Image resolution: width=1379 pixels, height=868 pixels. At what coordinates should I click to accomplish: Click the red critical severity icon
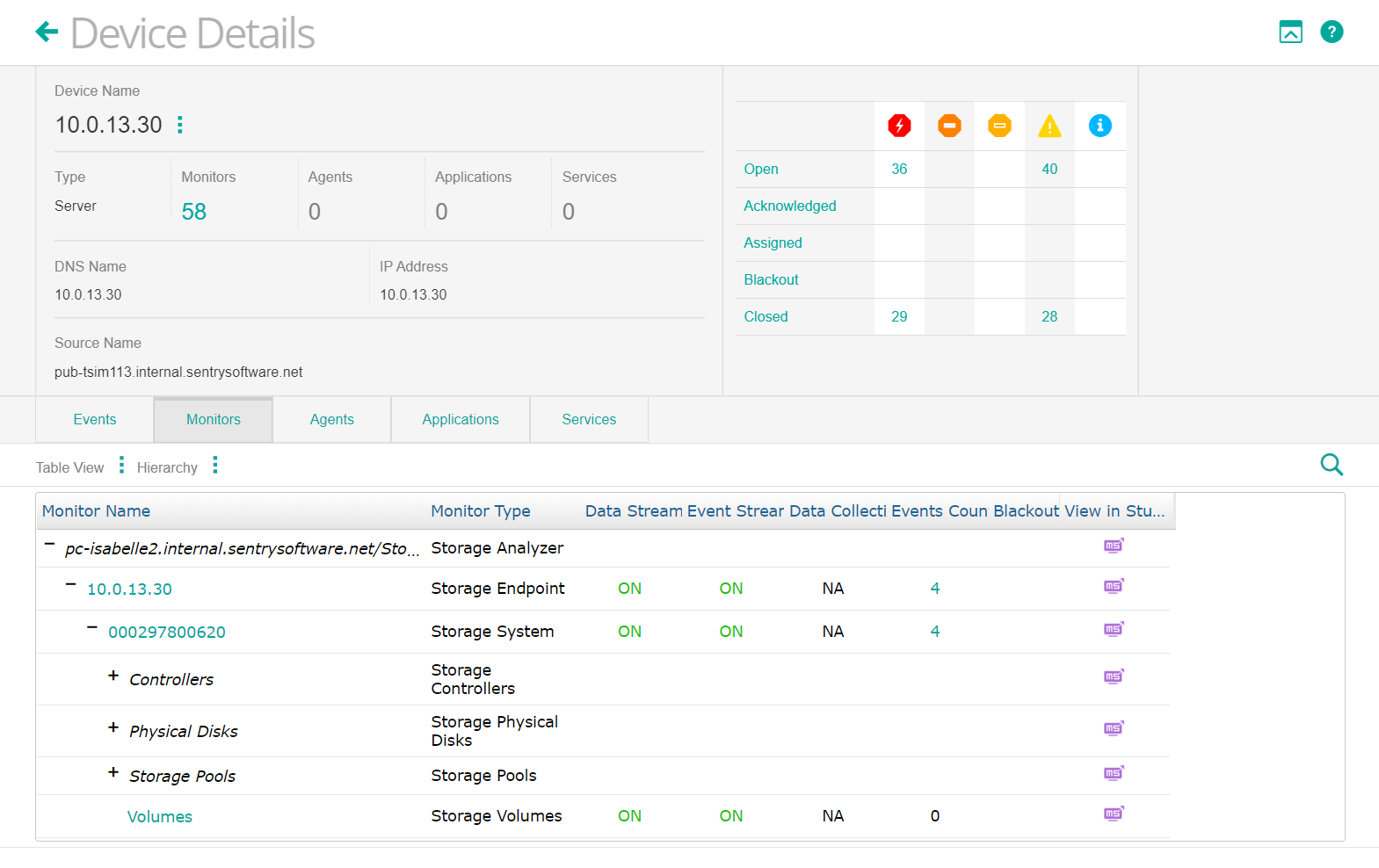point(899,126)
